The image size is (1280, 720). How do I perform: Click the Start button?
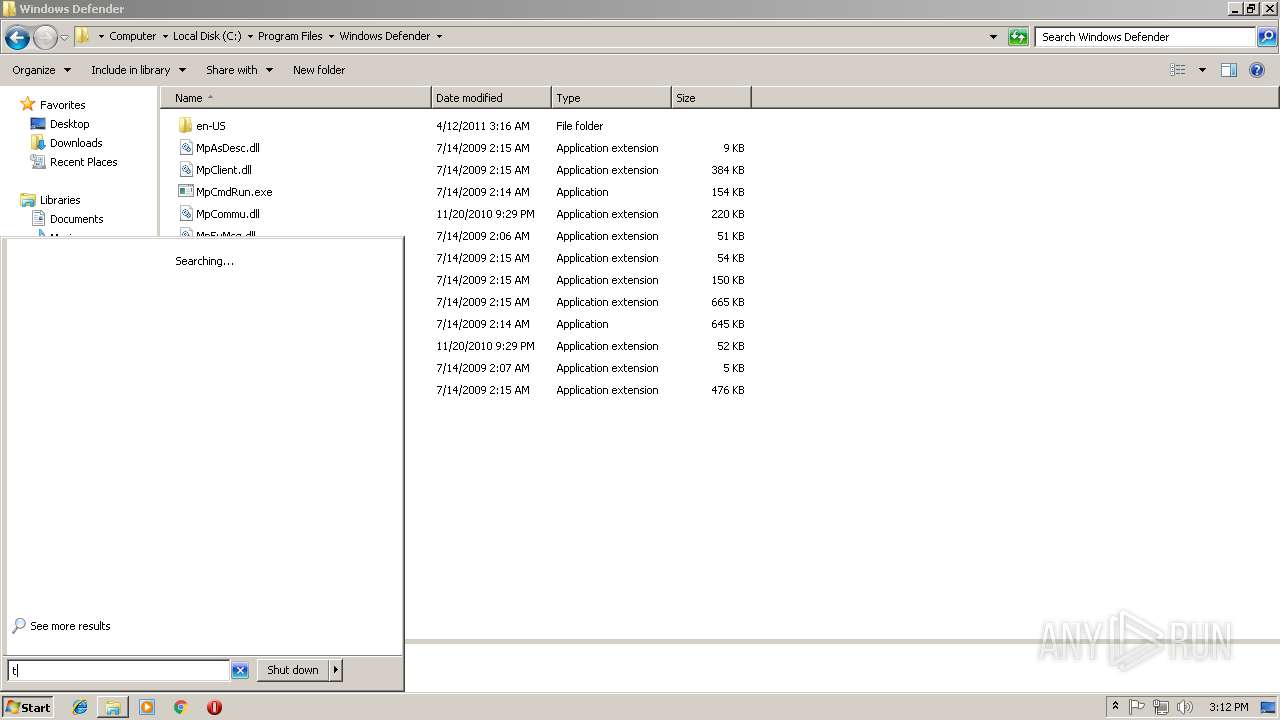tap(28, 707)
